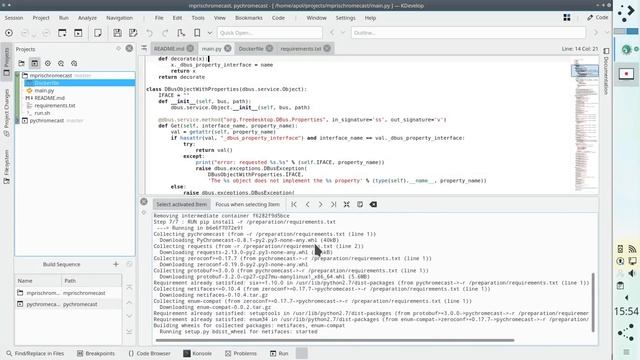Toggle the Problems bottom tool view
The image size is (640, 360).
coord(241,353)
